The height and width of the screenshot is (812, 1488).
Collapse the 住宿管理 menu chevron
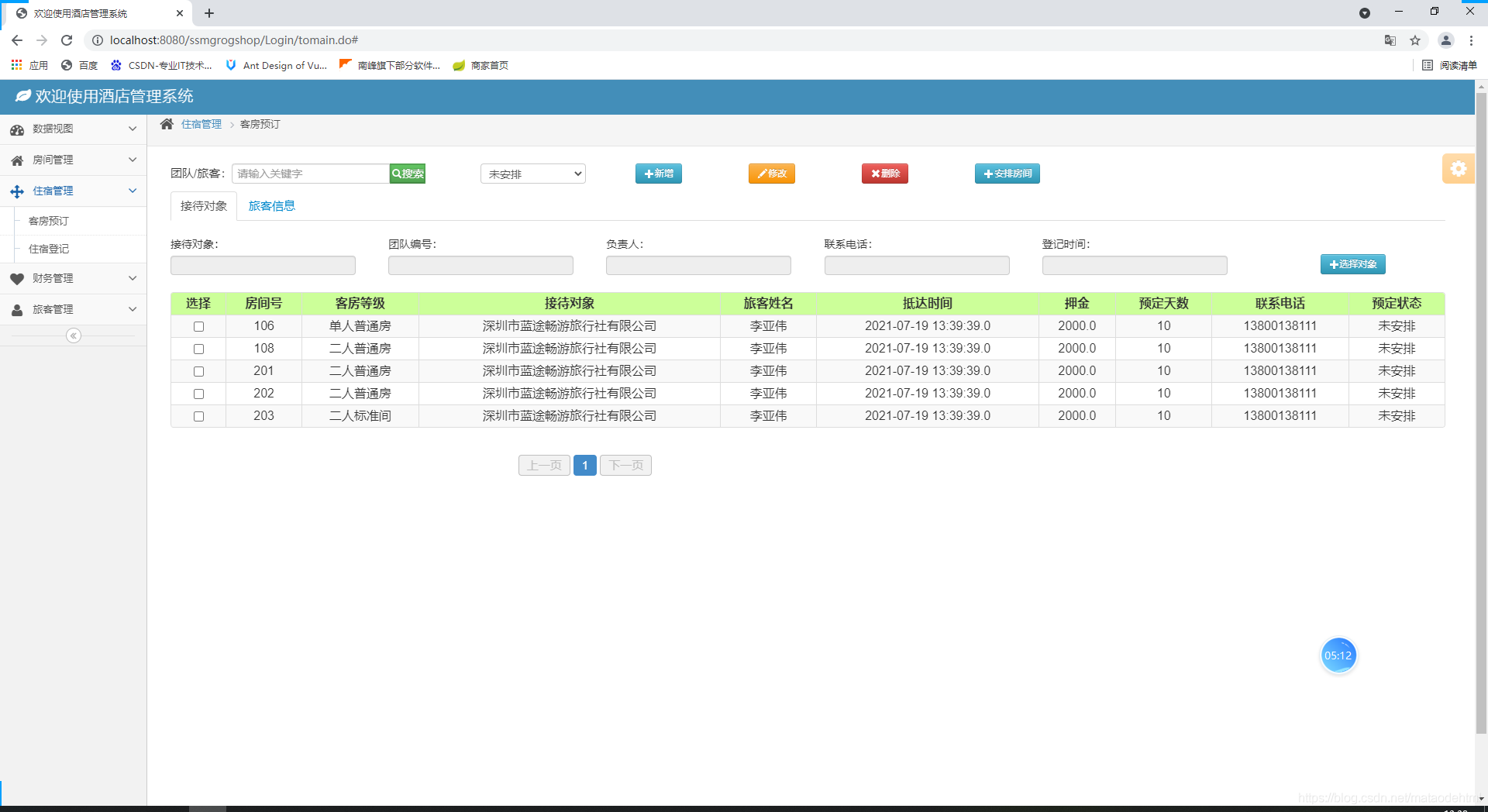133,191
